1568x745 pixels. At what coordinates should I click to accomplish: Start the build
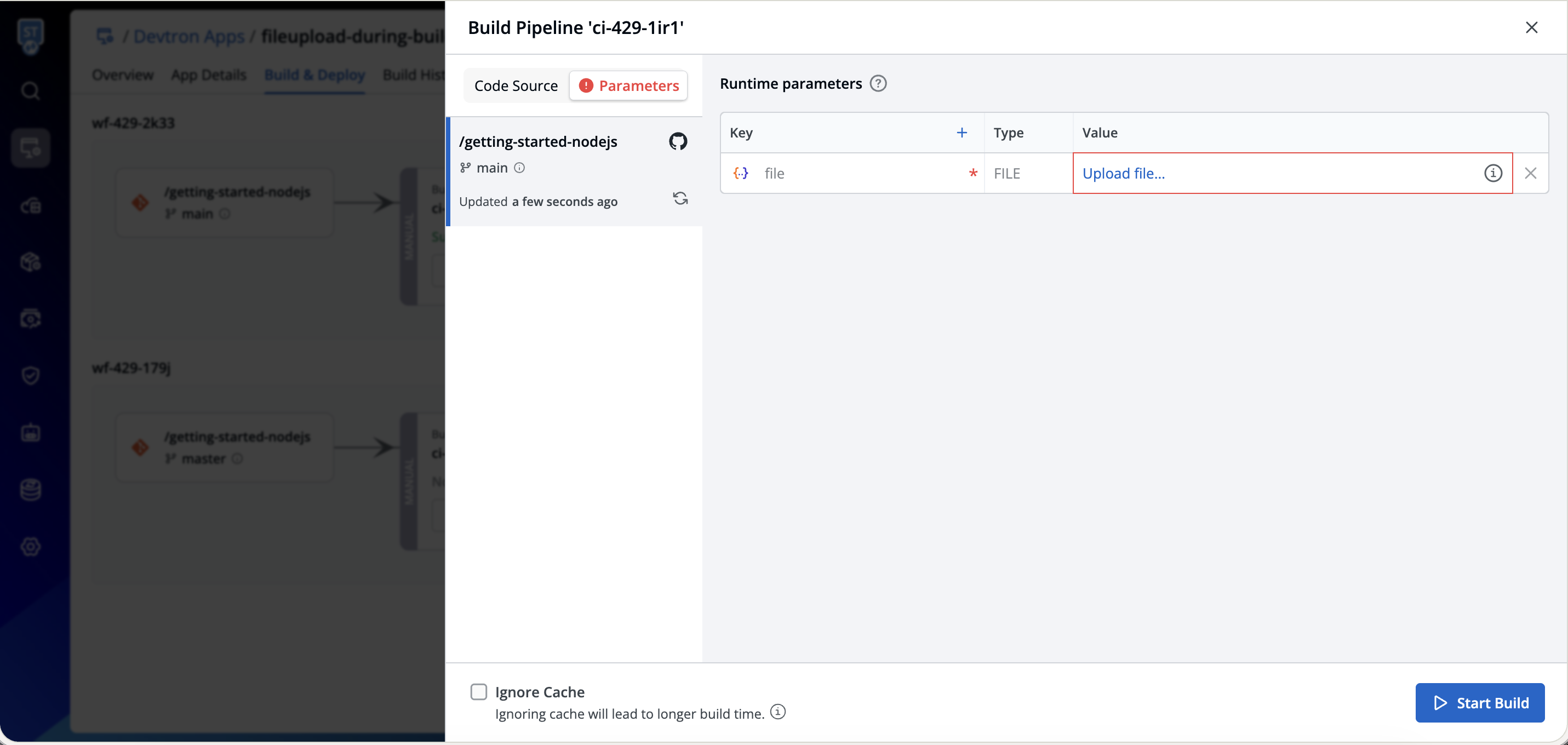pos(1480,703)
